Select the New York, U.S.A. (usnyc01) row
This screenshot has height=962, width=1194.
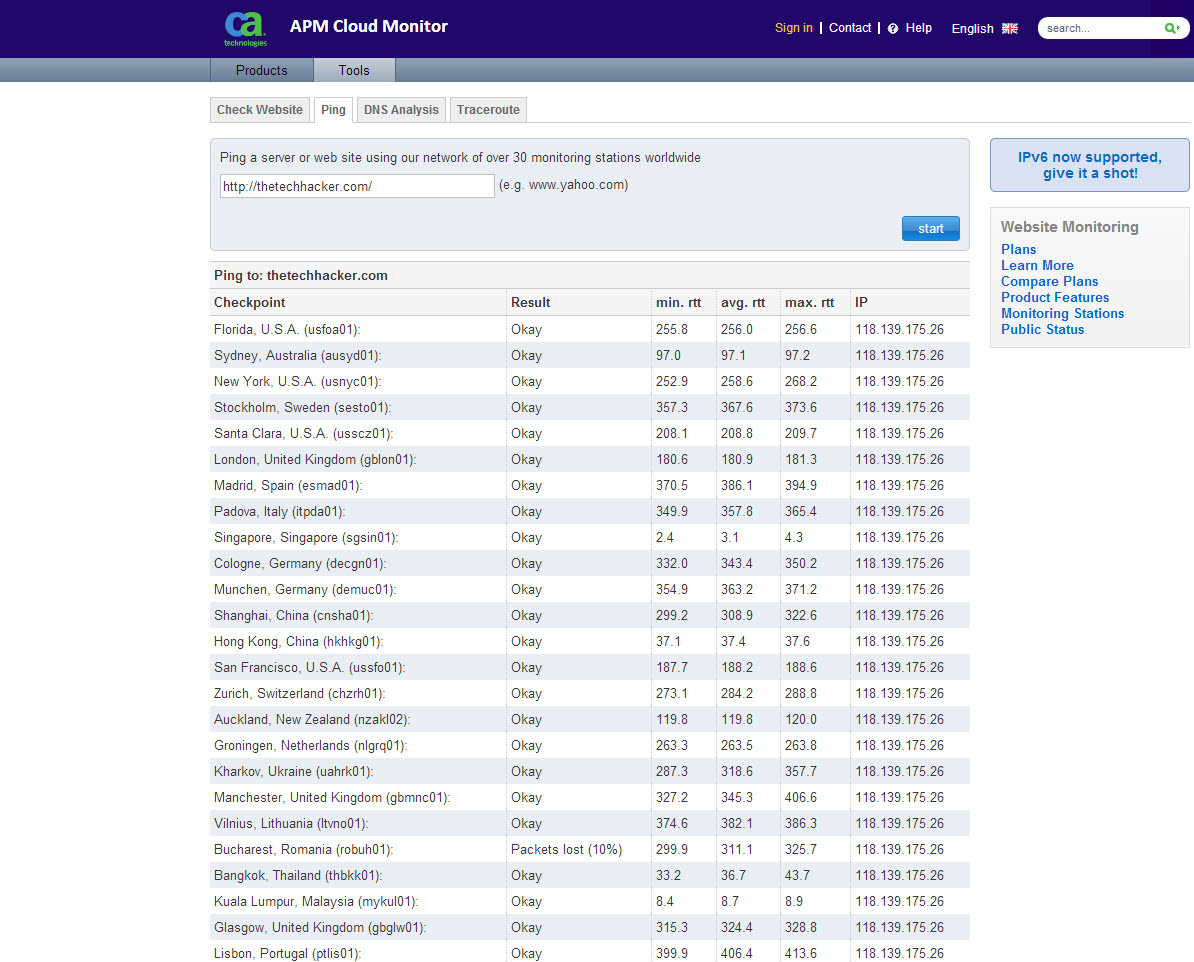pyautogui.click(x=589, y=382)
